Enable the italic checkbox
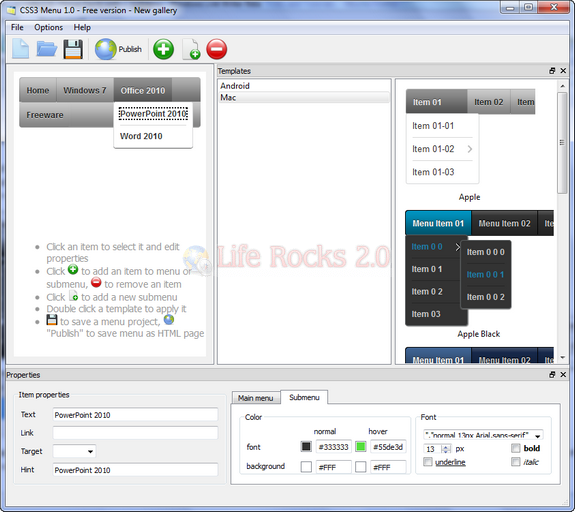The height and width of the screenshot is (512, 575). pos(516,462)
